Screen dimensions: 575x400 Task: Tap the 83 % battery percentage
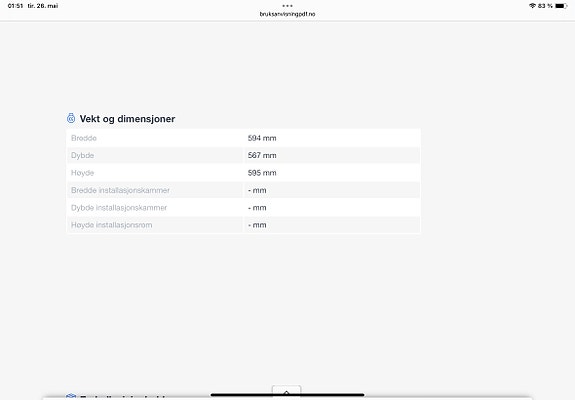pyautogui.click(x=545, y=5)
